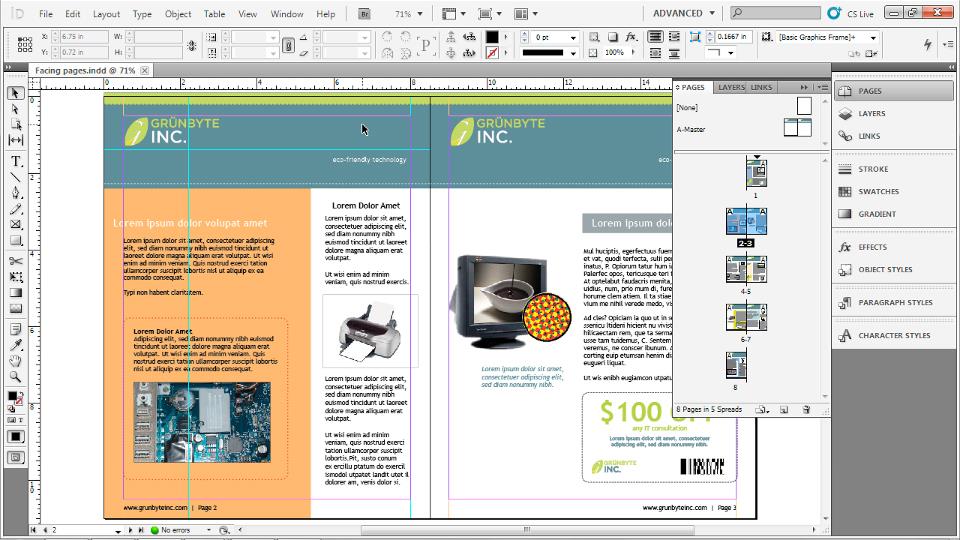Image resolution: width=960 pixels, height=540 pixels.
Task: Go to next page arrow in status bar
Action: coord(130,530)
